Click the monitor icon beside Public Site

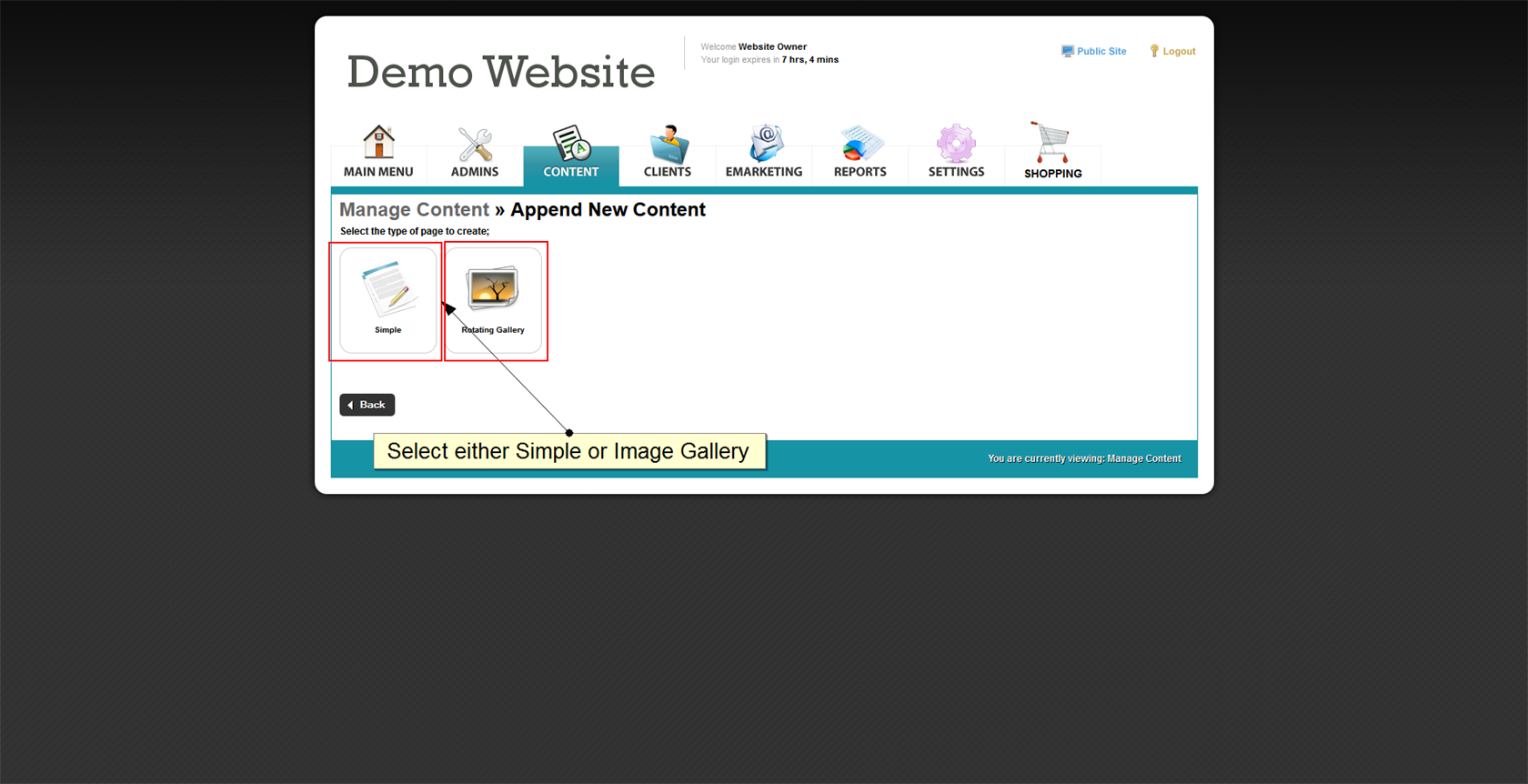point(1067,51)
